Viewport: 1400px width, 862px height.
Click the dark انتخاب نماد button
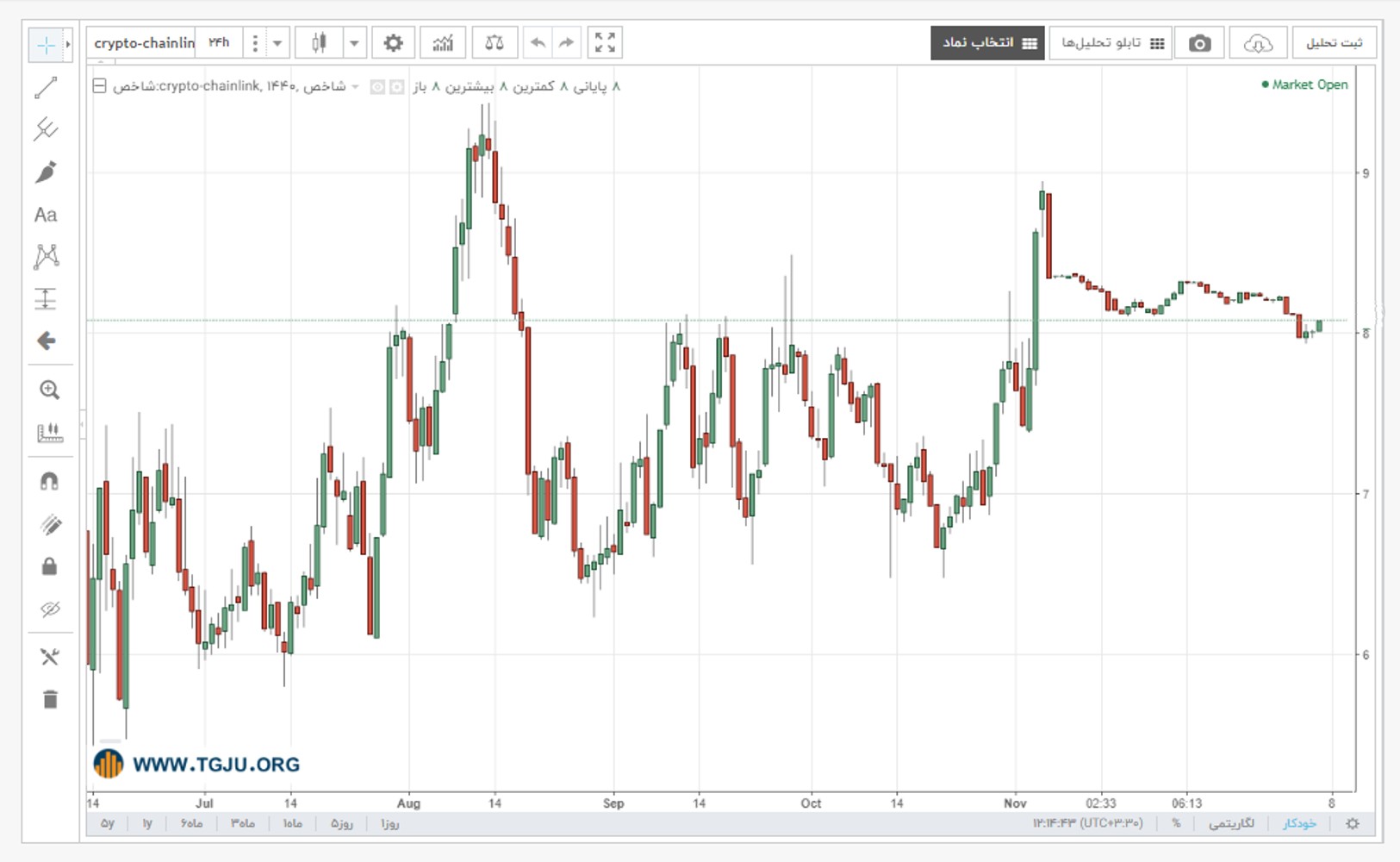point(988,43)
